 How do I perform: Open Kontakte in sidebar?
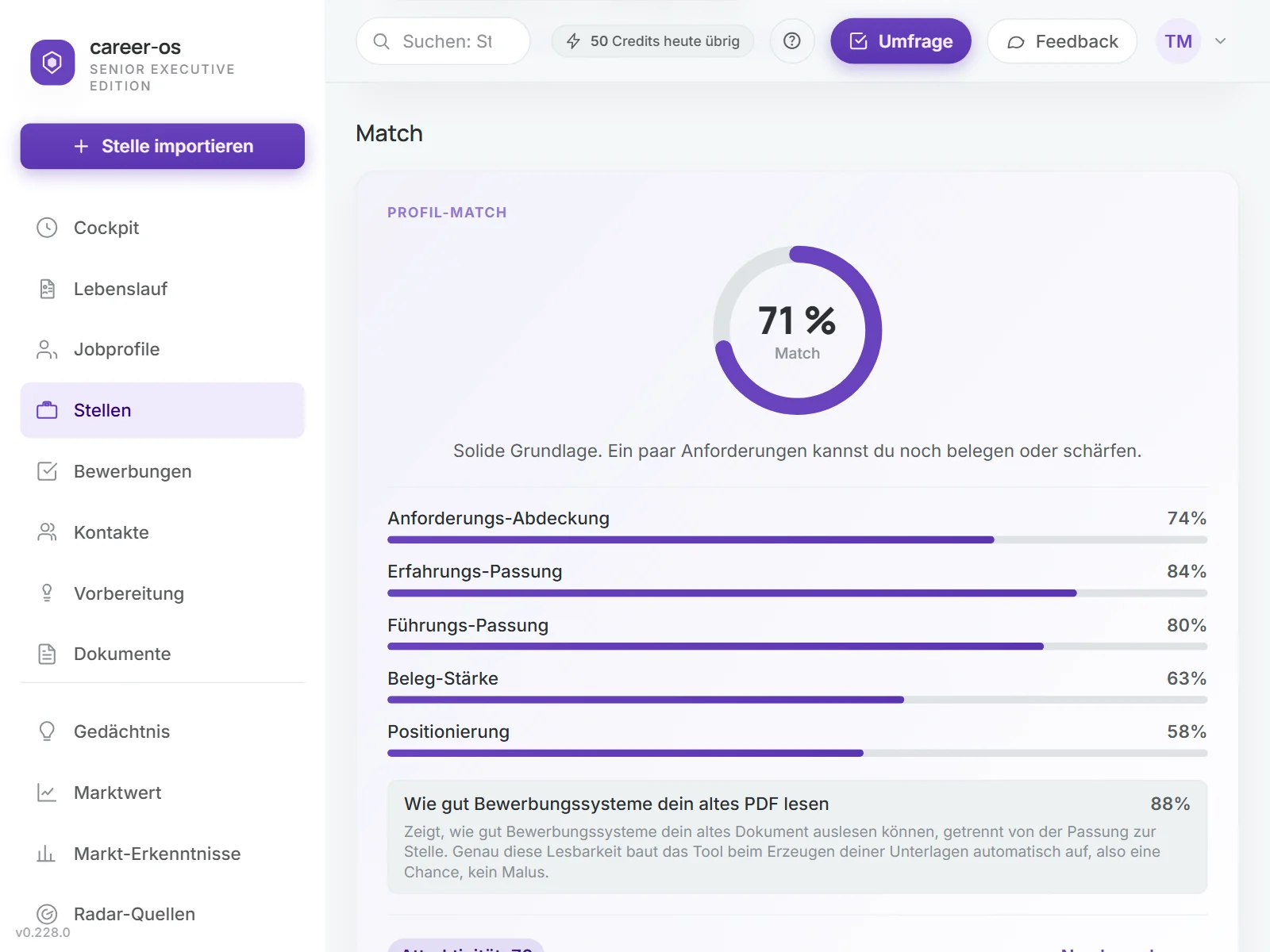pos(163,532)
